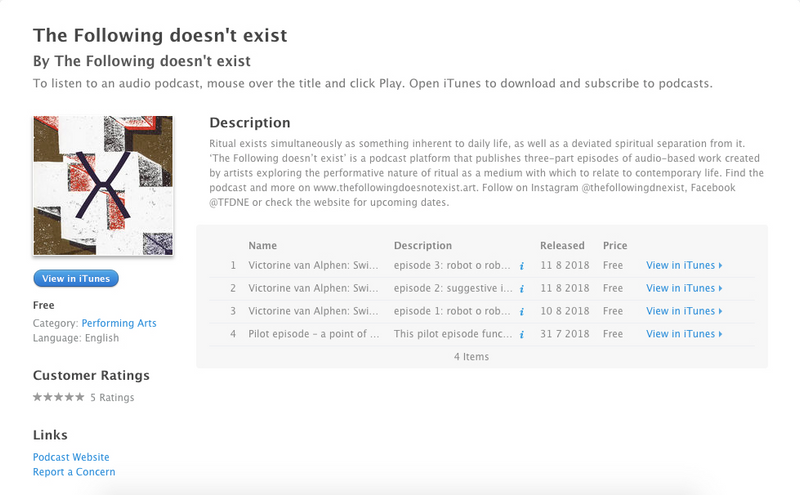Open the Performing Arts category link
Viewport: 800px width, 495px height.
tap(119, 323)
